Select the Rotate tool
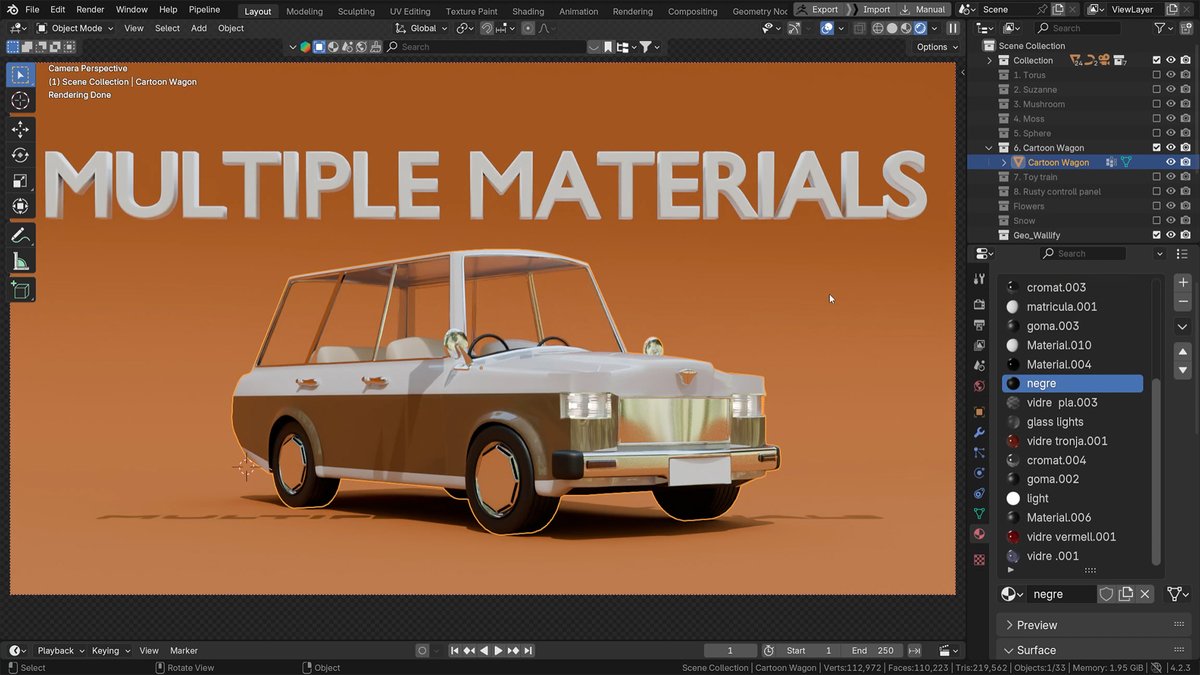The width and height of the screenshot is (1200, 675). click(x=20, y=155)
